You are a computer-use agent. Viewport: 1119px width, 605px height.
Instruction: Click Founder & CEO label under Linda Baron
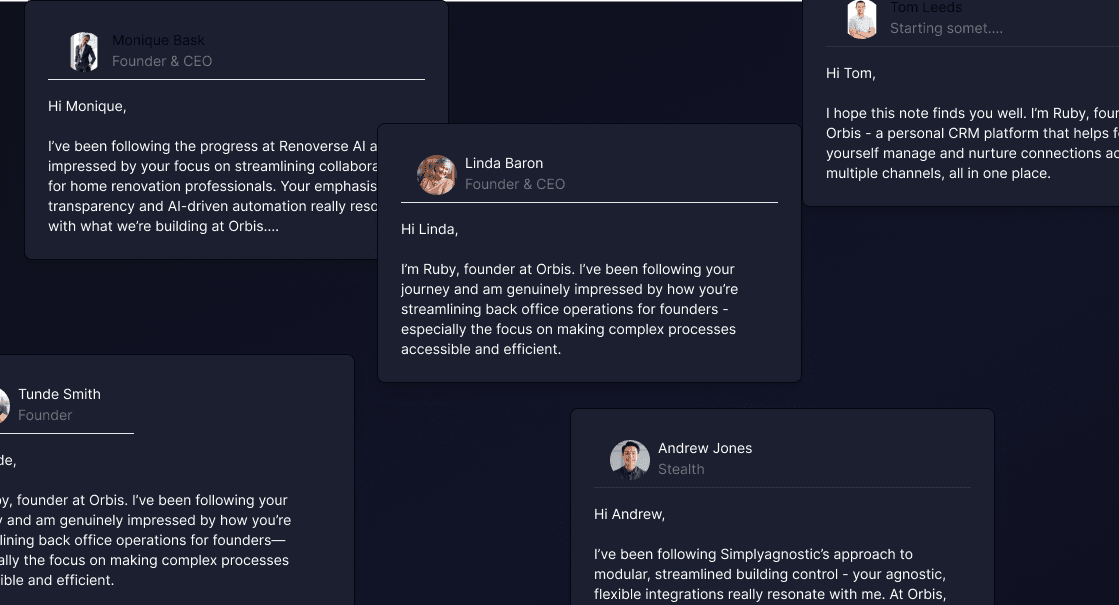(515, 184)
